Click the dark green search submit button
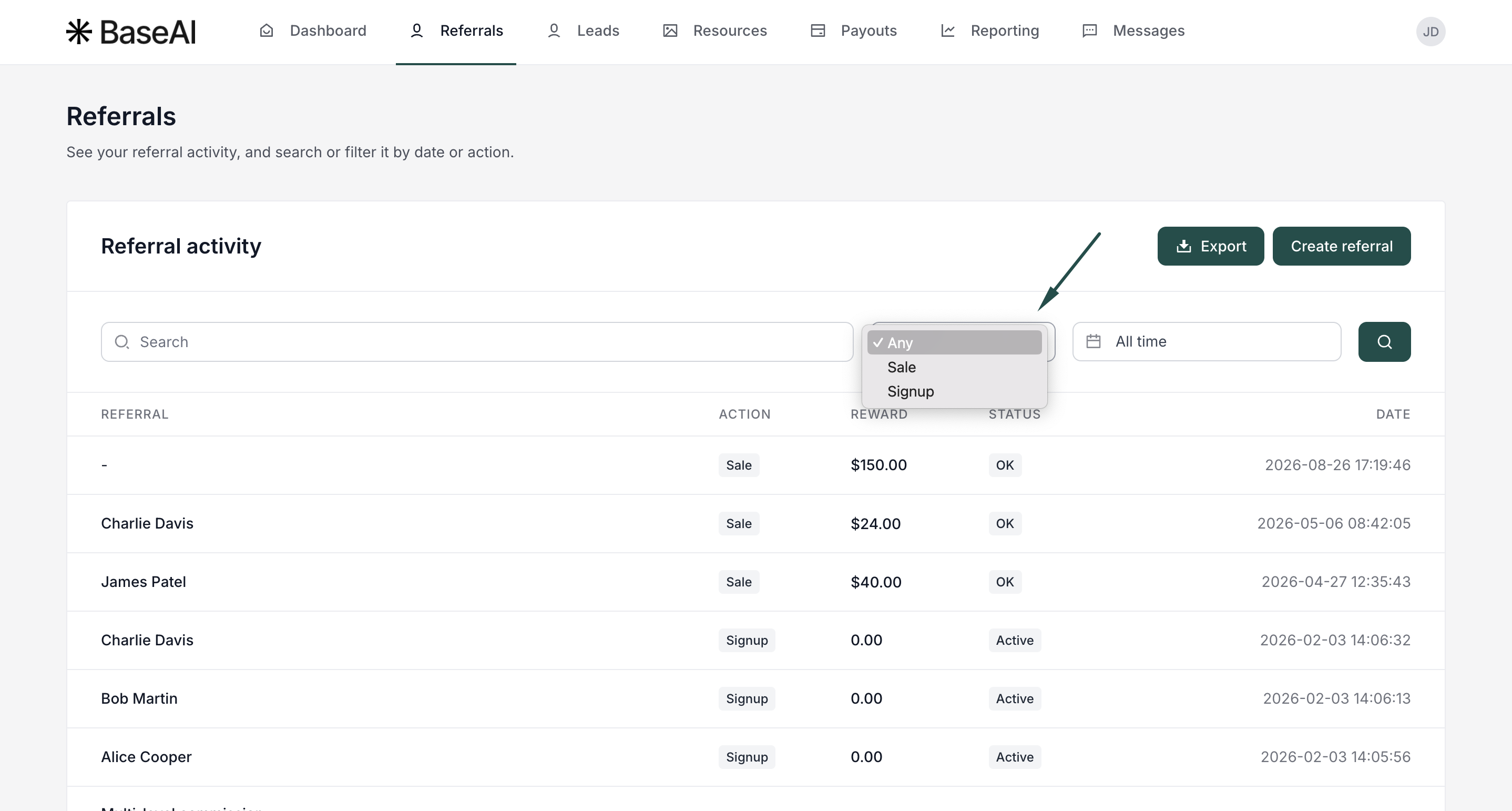Image resolution: width=1512 pixels, height=811 pixels. [1384, 342]
